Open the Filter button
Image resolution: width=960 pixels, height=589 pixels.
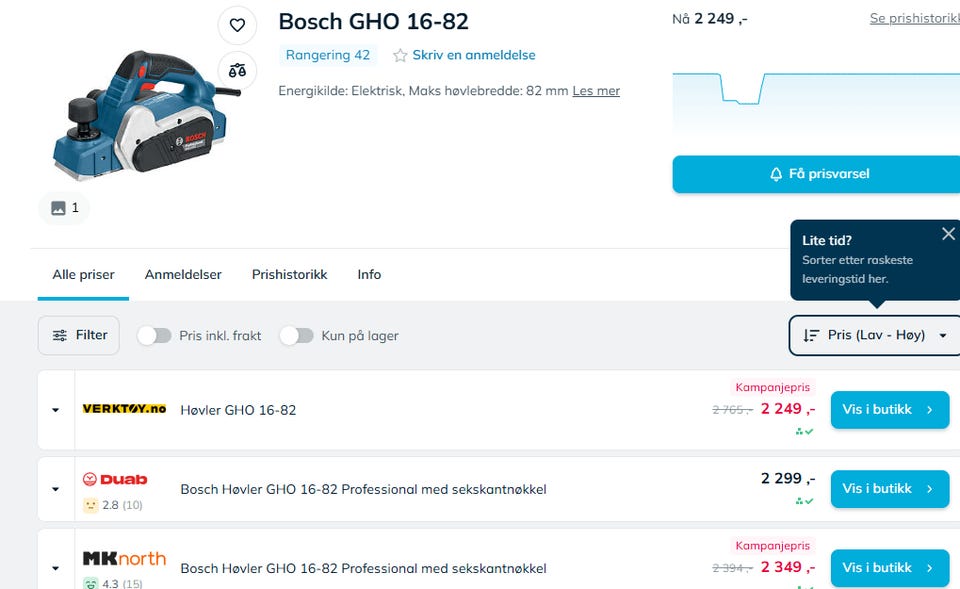(x=79, y=335)
